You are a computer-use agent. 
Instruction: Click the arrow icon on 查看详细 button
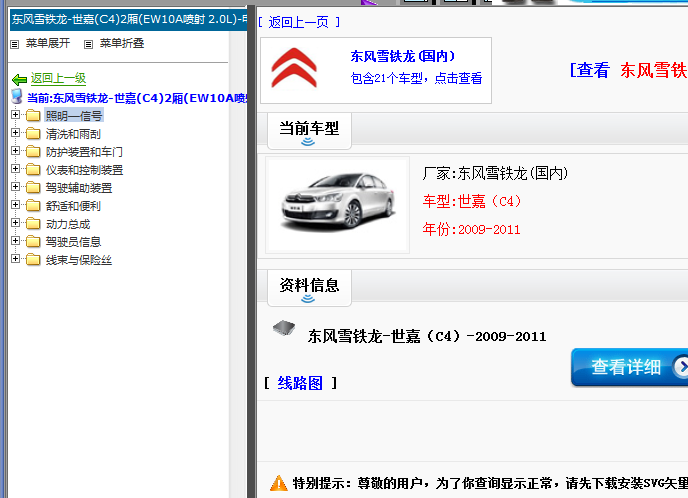(681, 367)
